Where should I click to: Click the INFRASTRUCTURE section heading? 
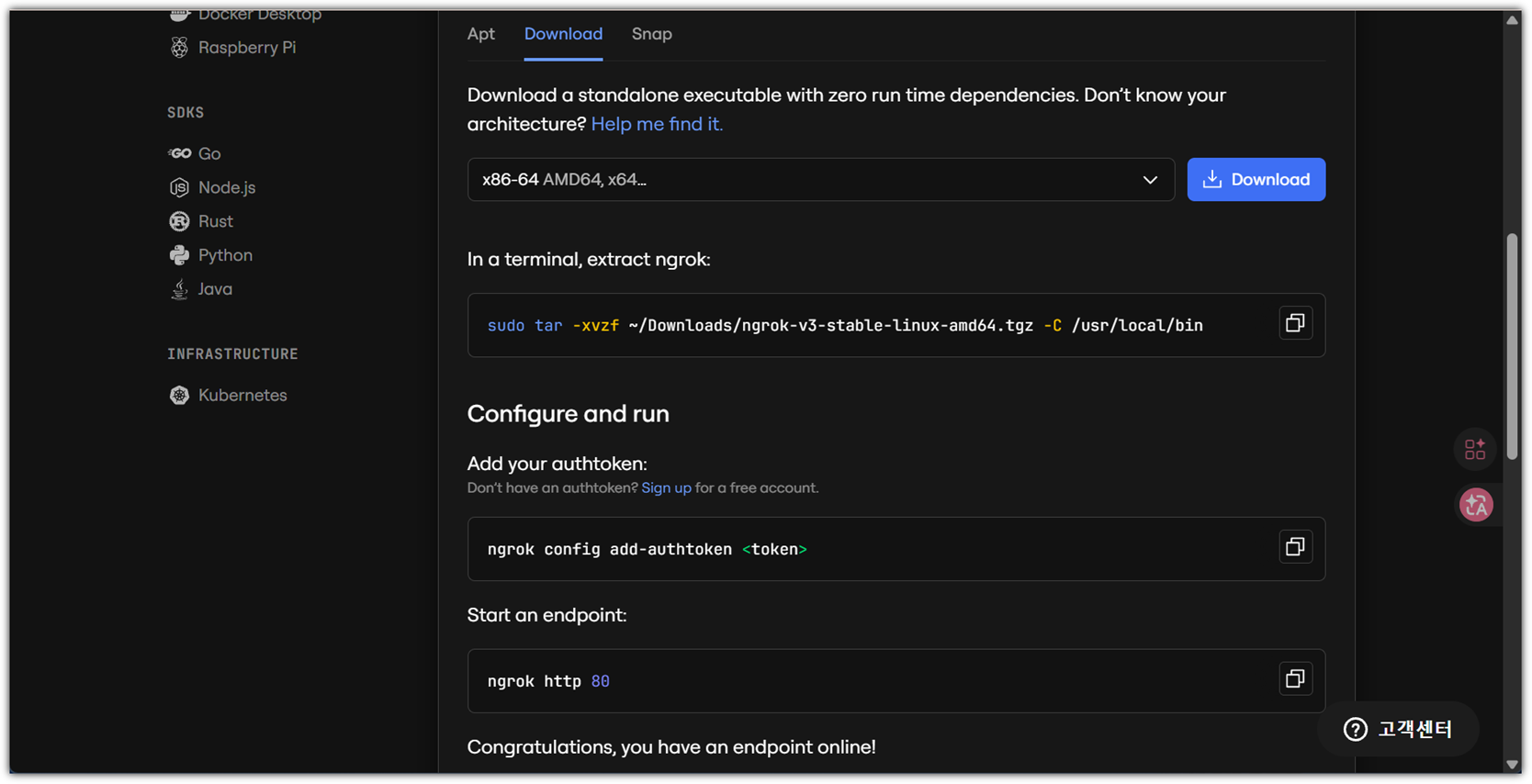232,354
